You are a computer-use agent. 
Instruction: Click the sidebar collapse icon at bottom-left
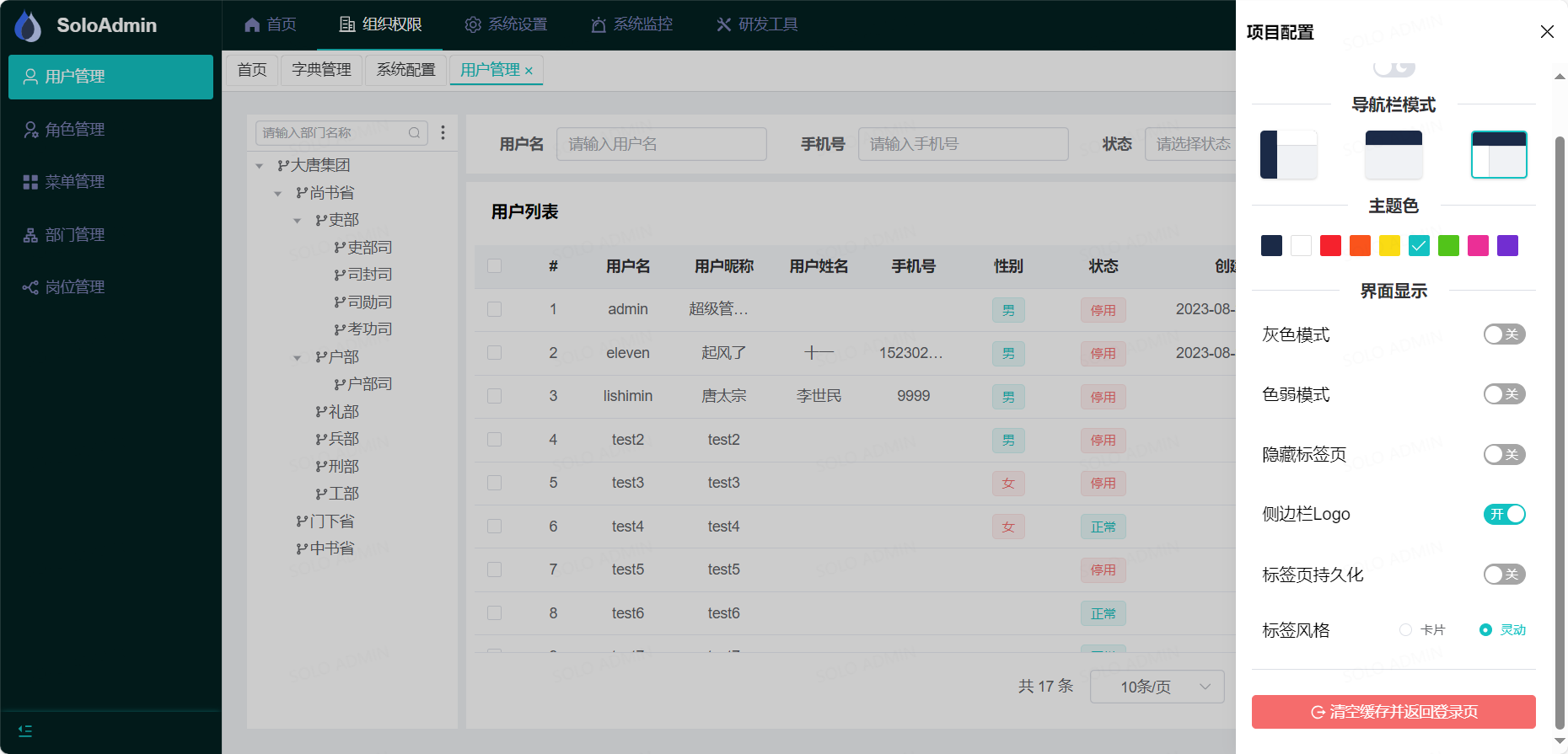click(25, 731)
